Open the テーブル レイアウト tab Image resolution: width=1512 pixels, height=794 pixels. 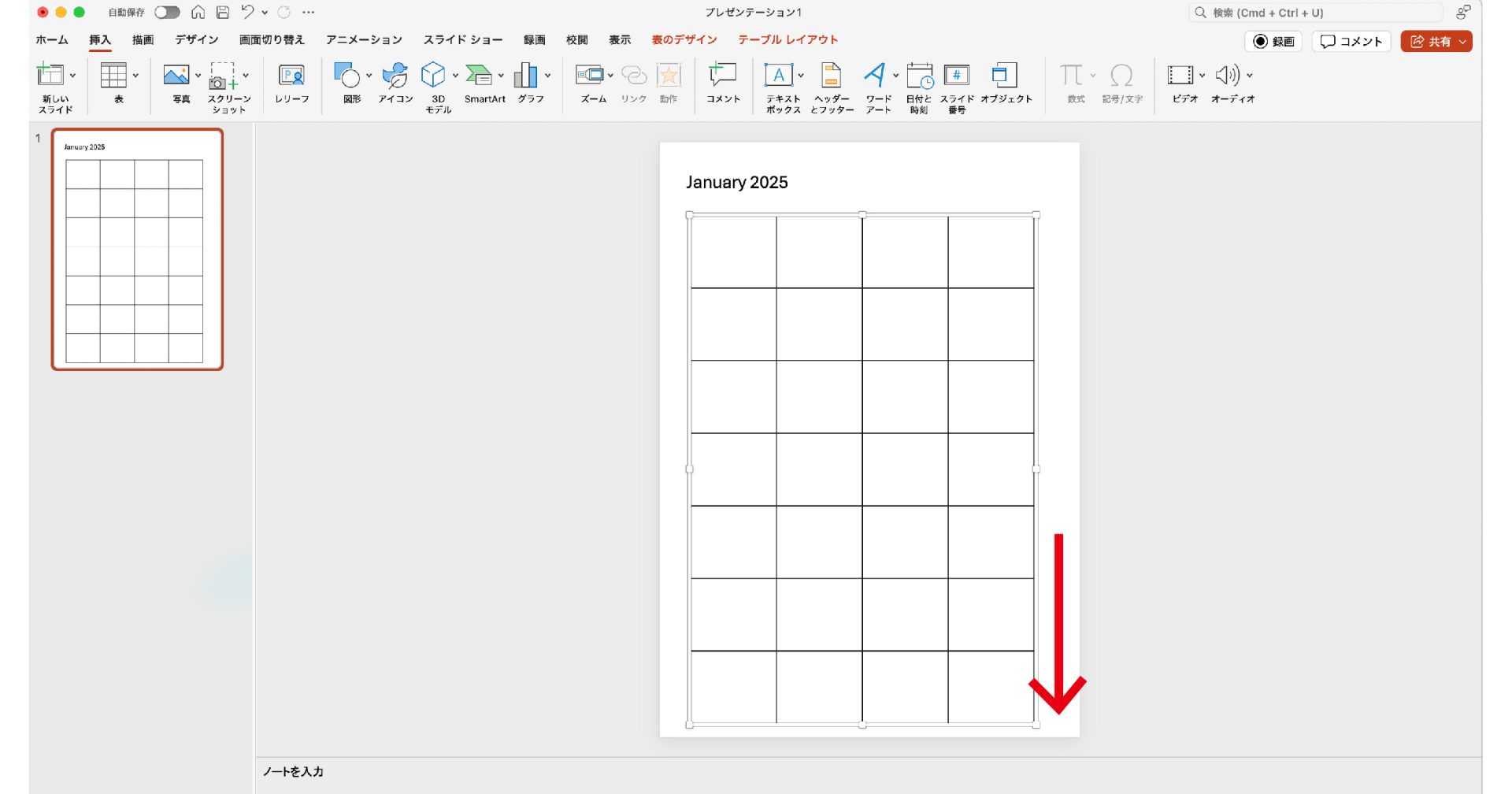[787, 39]
